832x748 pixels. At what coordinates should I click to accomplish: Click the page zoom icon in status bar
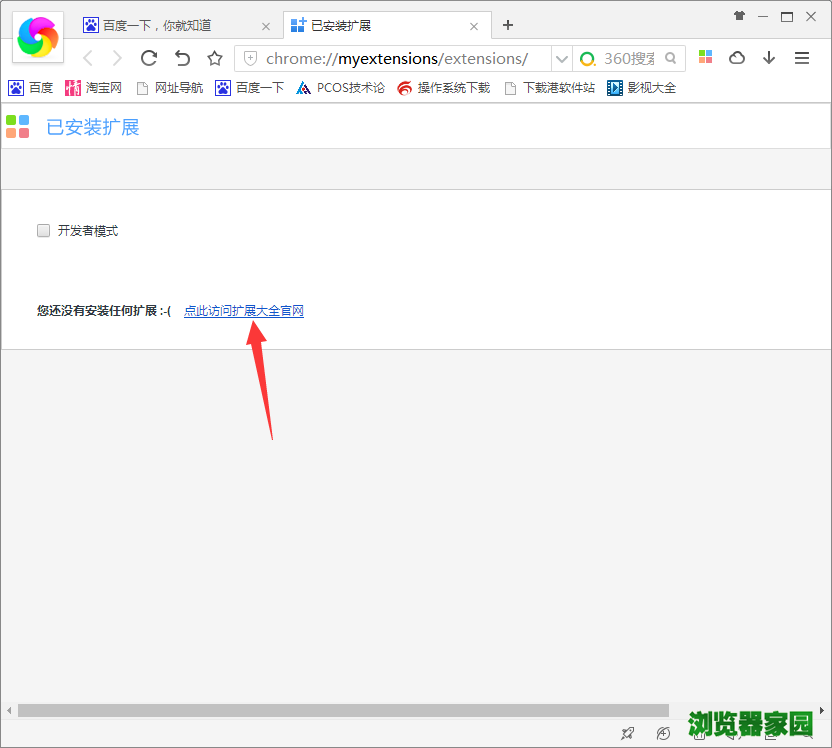[x=664, y=733]
